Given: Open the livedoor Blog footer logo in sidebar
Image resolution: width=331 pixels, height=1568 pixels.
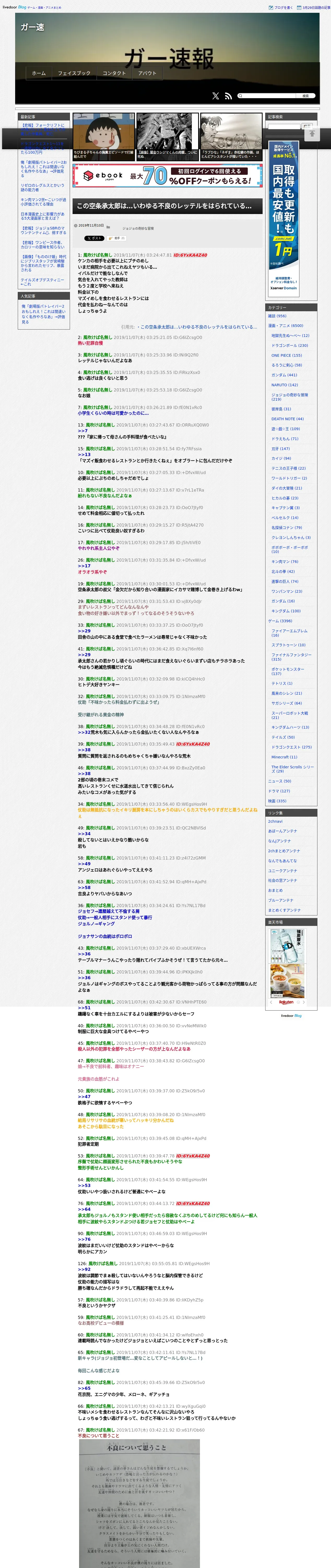Looking at the screenshot, I should (x=291, y=1015).
